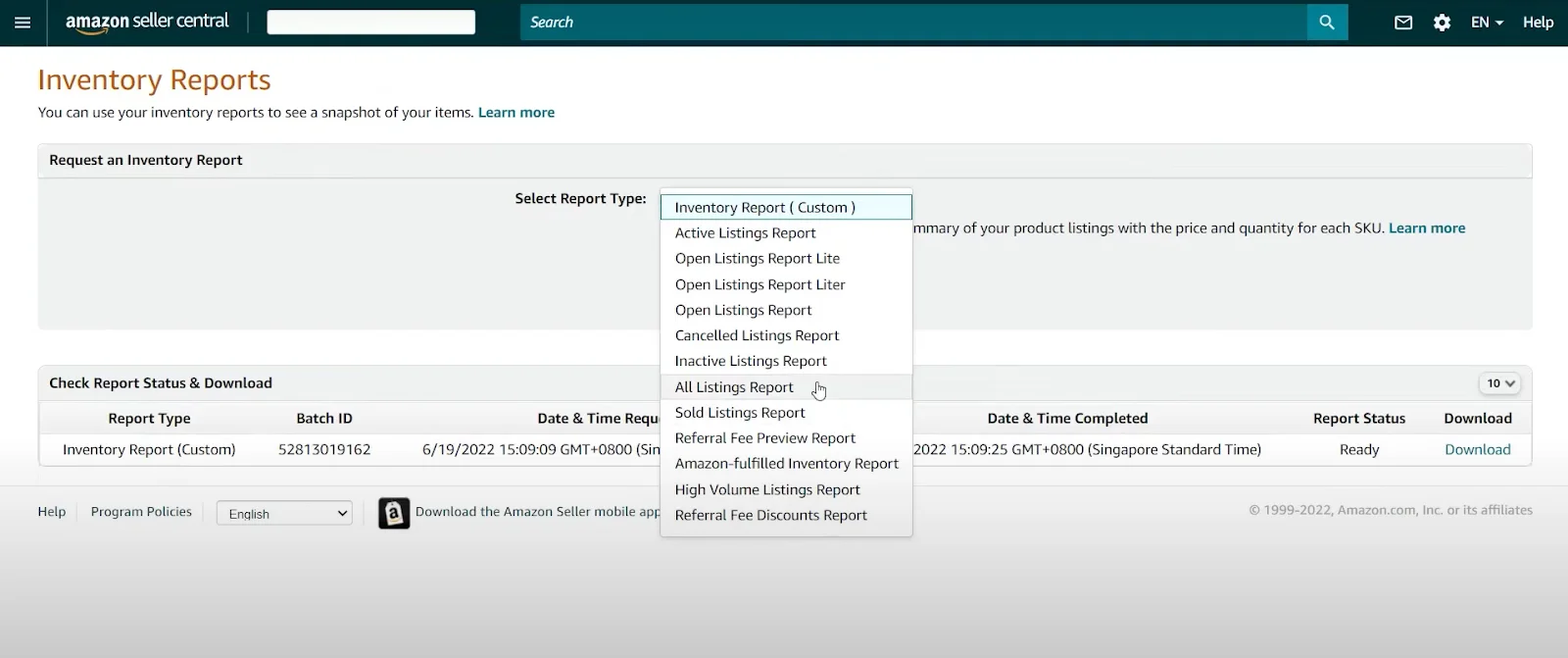This screenshot has width=1568, height=658.
Task: Select Sold Listings Report option
Action: point(786,413)
